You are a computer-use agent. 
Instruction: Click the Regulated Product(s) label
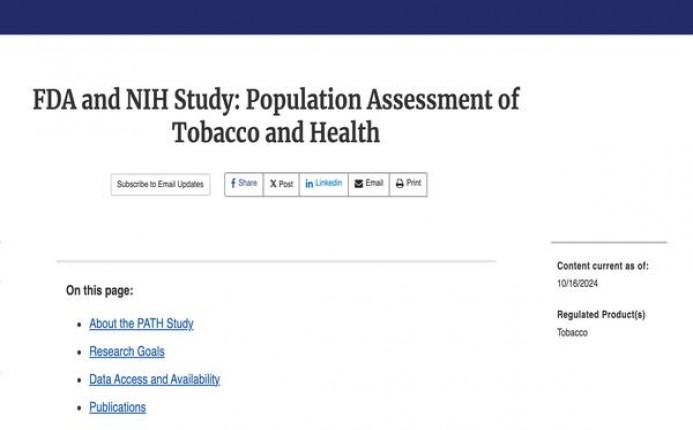(601, 315)
